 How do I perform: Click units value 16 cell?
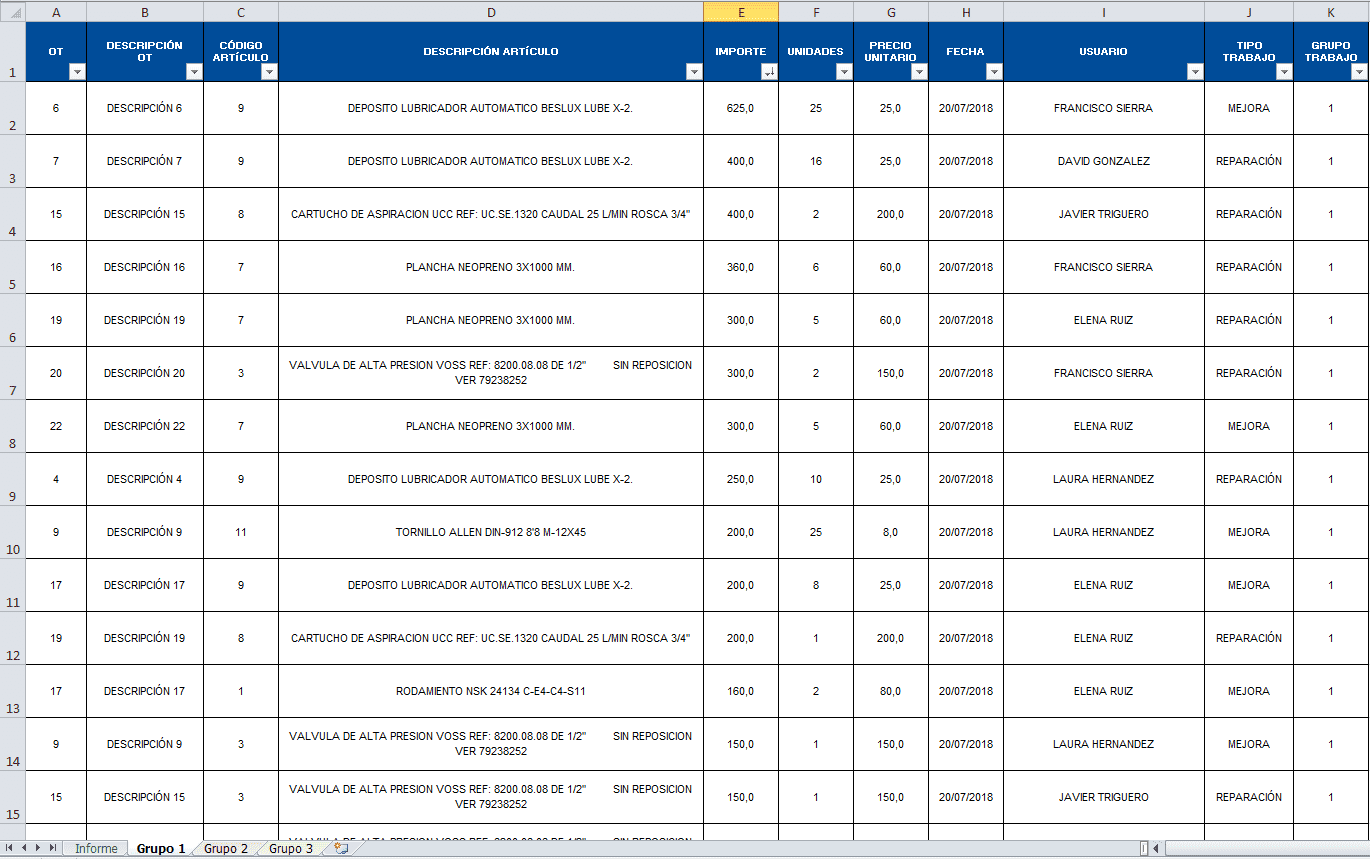(x=816, y=161)
